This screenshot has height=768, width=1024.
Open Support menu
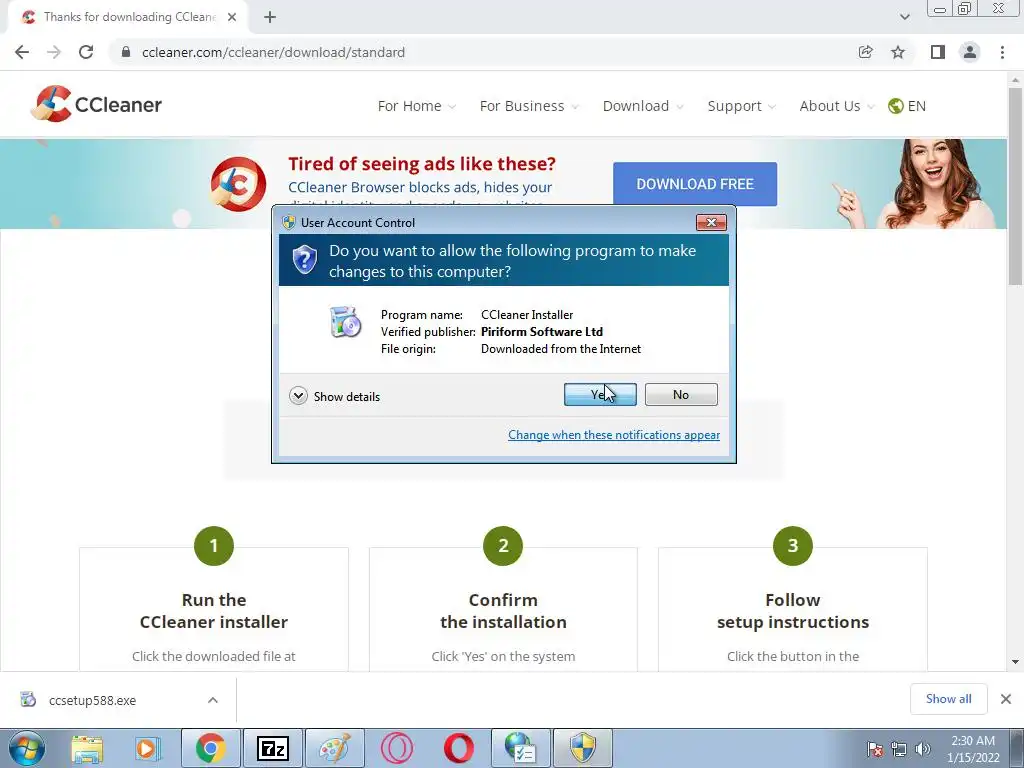click(741, 106)
